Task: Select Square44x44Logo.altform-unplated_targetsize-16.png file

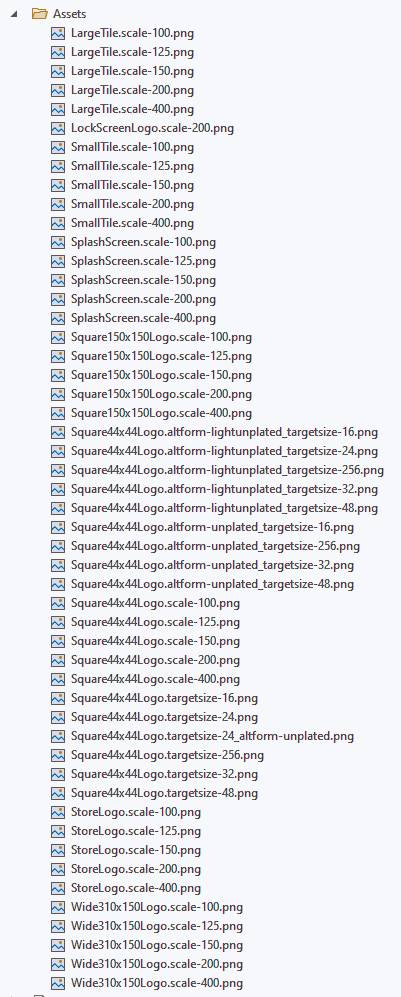Action: coord(212,527)
